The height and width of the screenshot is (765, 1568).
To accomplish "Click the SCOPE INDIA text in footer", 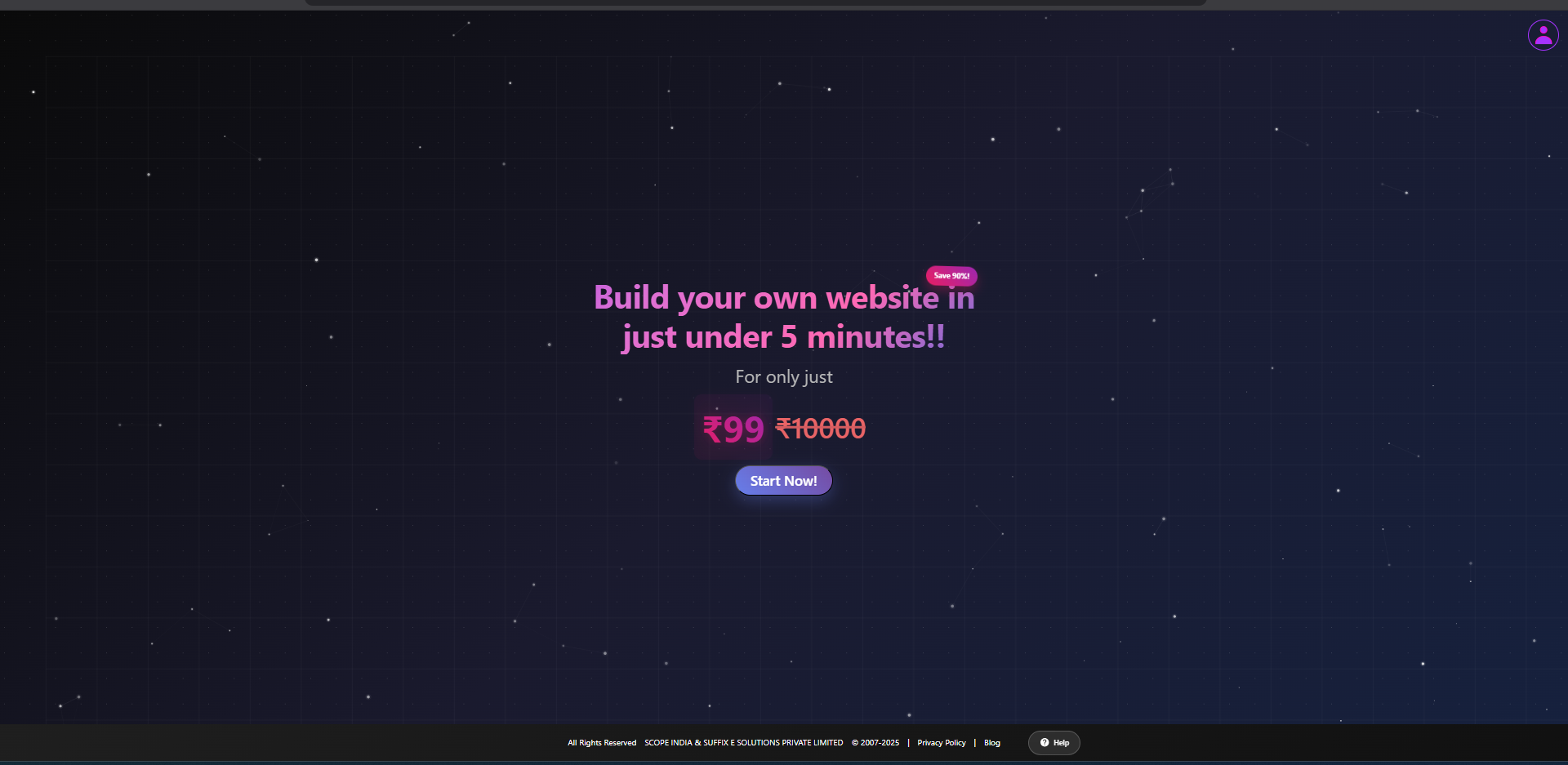I will point(667,743).
